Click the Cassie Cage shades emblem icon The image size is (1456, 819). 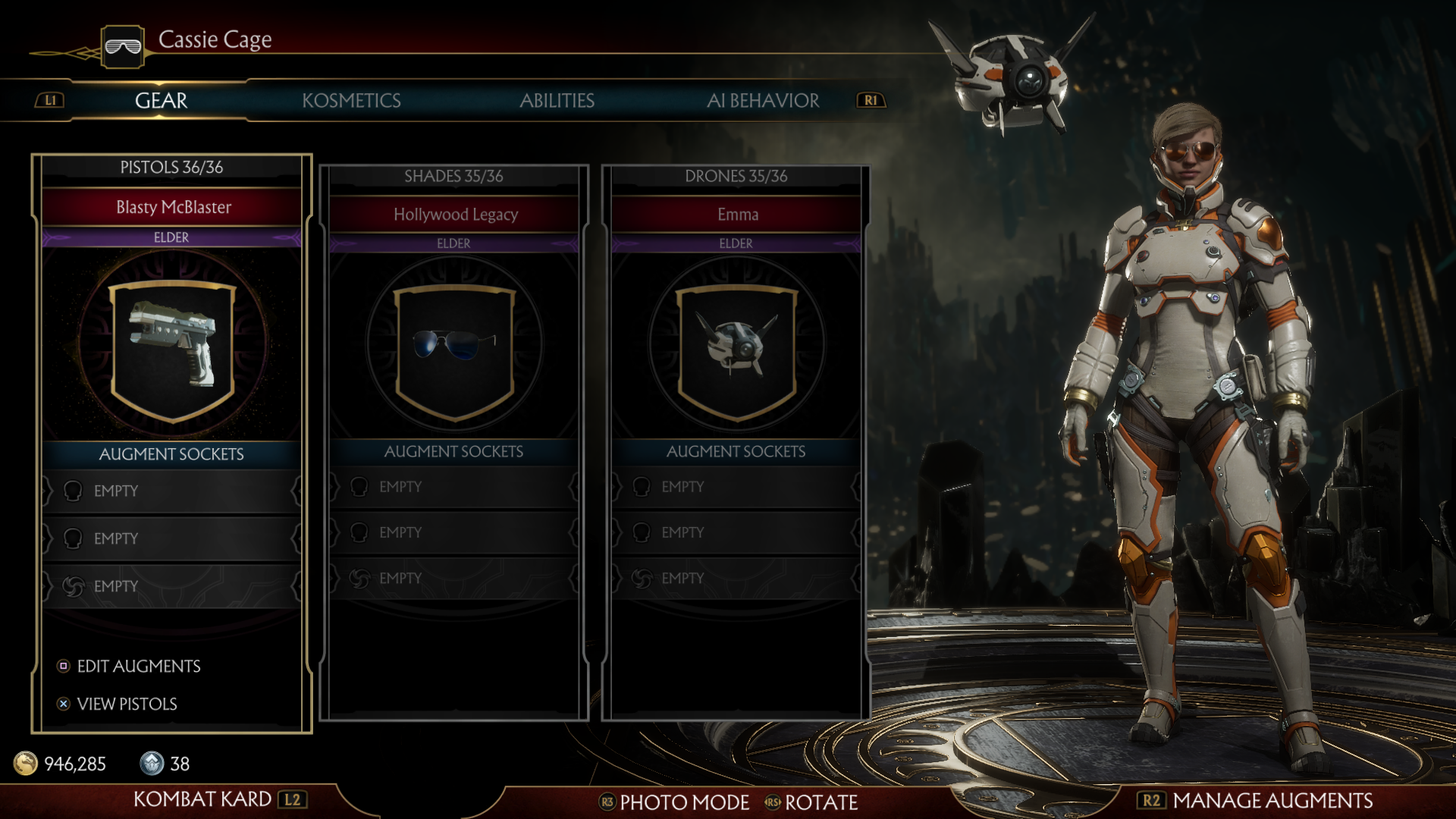[123, 47]
